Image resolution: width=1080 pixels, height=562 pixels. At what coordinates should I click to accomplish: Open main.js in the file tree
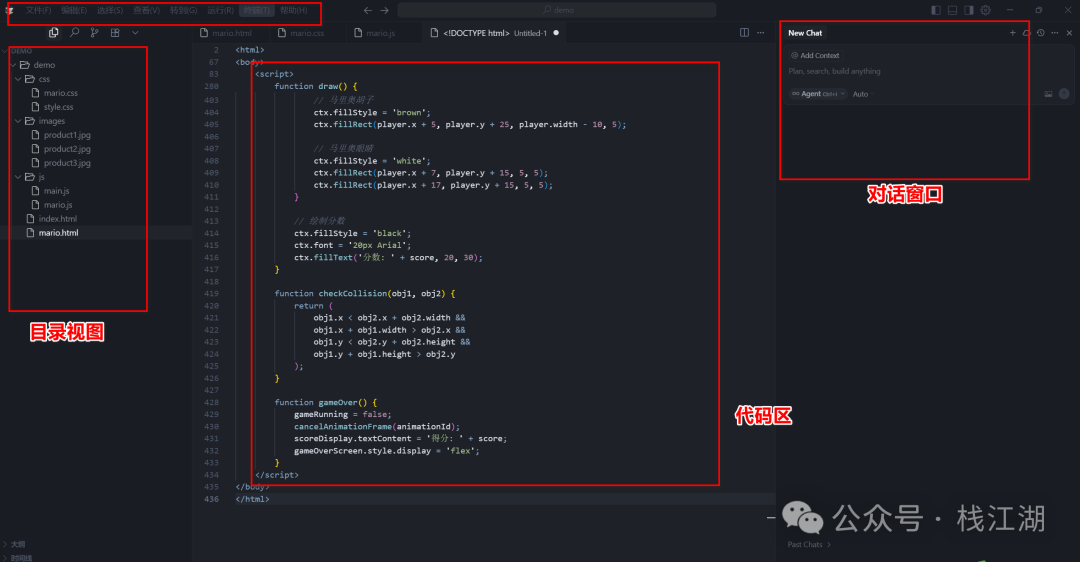tap(56, 191)
